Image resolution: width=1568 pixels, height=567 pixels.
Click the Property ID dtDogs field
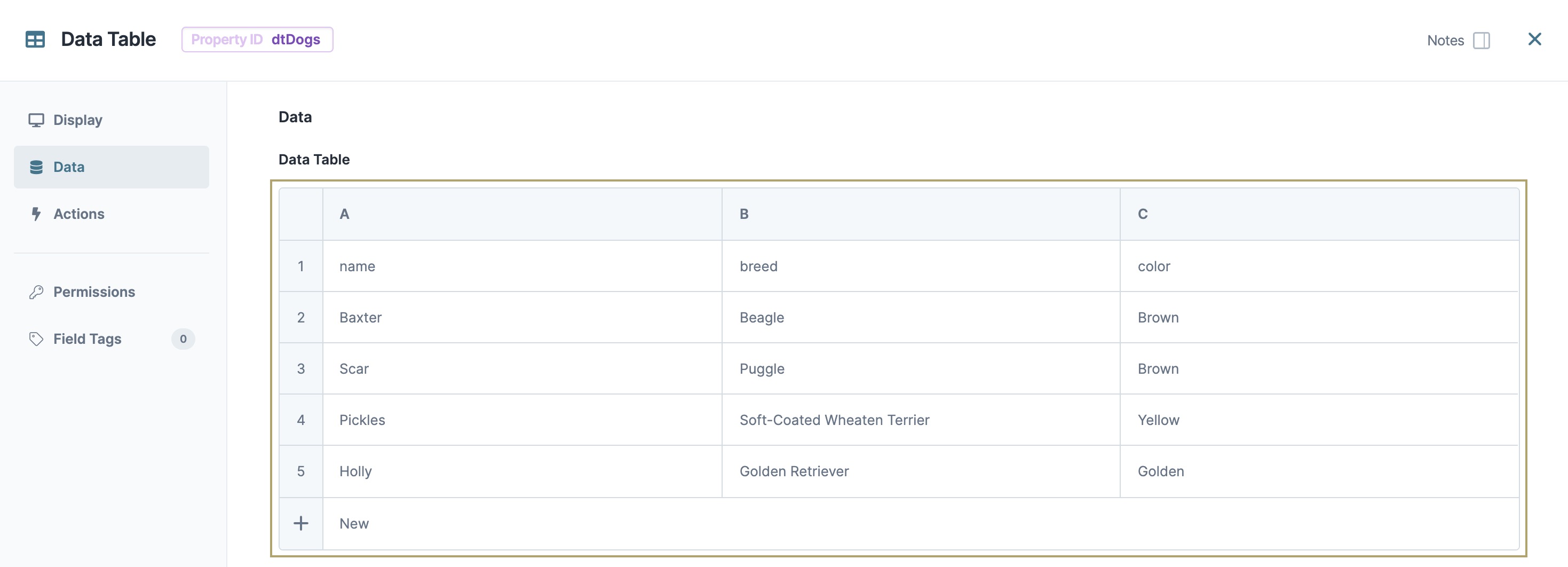click(x=257, y=40)
